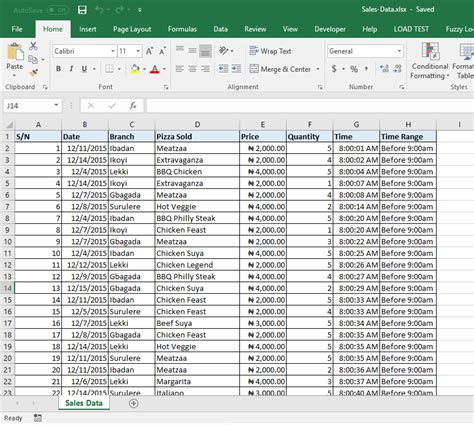
Task: Open the font size 11 dropdown
Action: (x=138, y=51)
